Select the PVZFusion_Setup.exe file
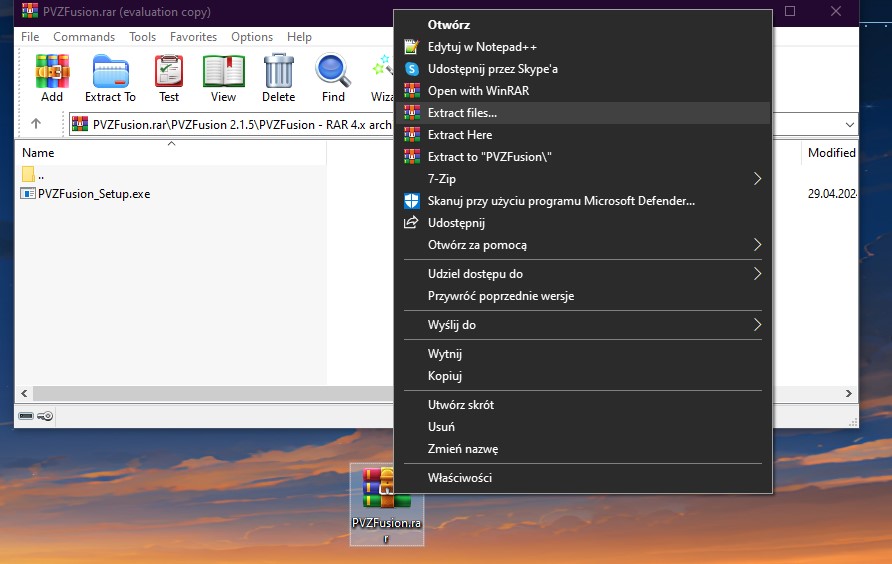The image size is (892, 564). pos(93,194)
